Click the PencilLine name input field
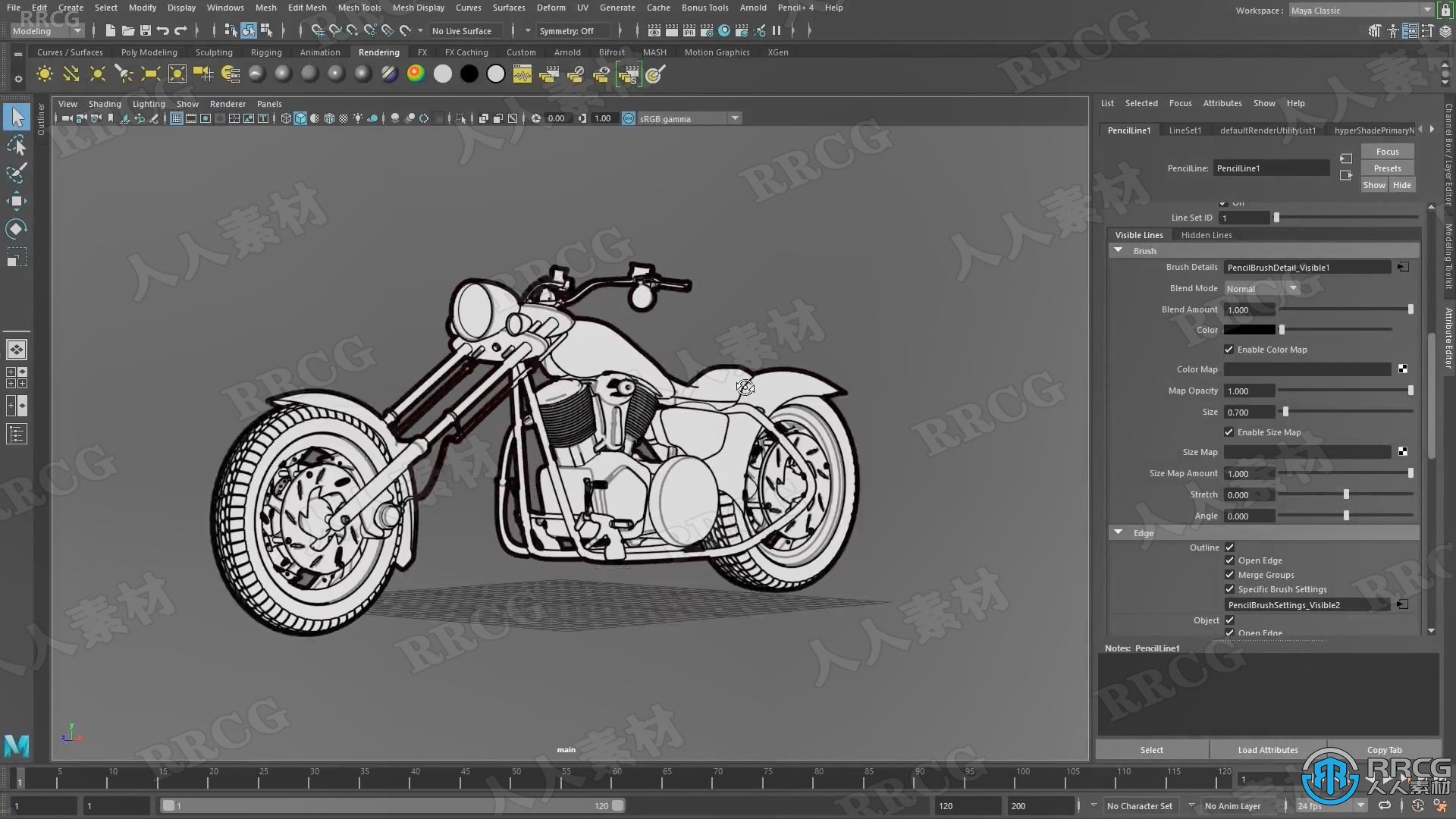The image size is (1456, 819). coord(1271,168)
